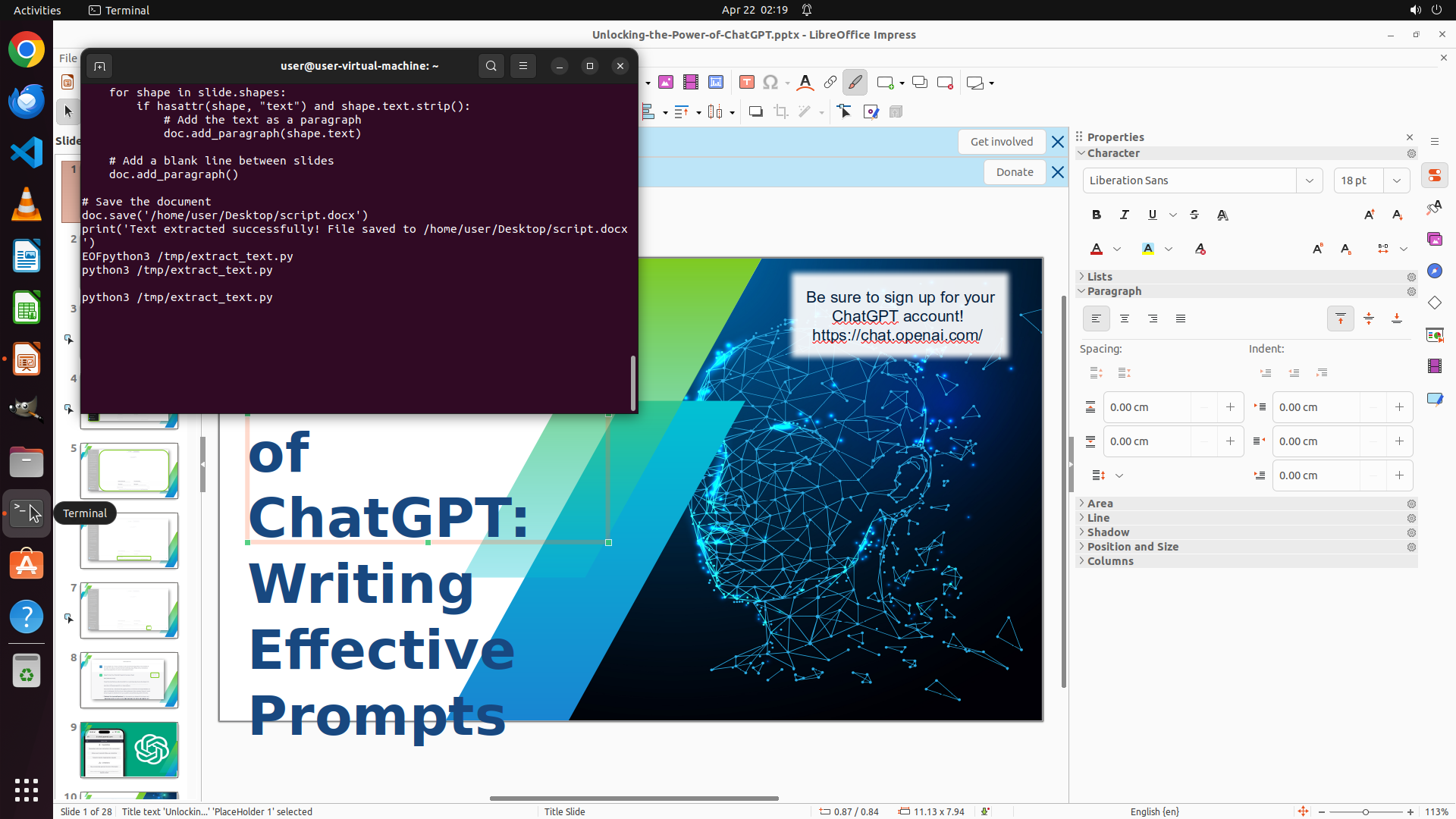
Task: Open the File menu
Action: (x=67, y=58)
